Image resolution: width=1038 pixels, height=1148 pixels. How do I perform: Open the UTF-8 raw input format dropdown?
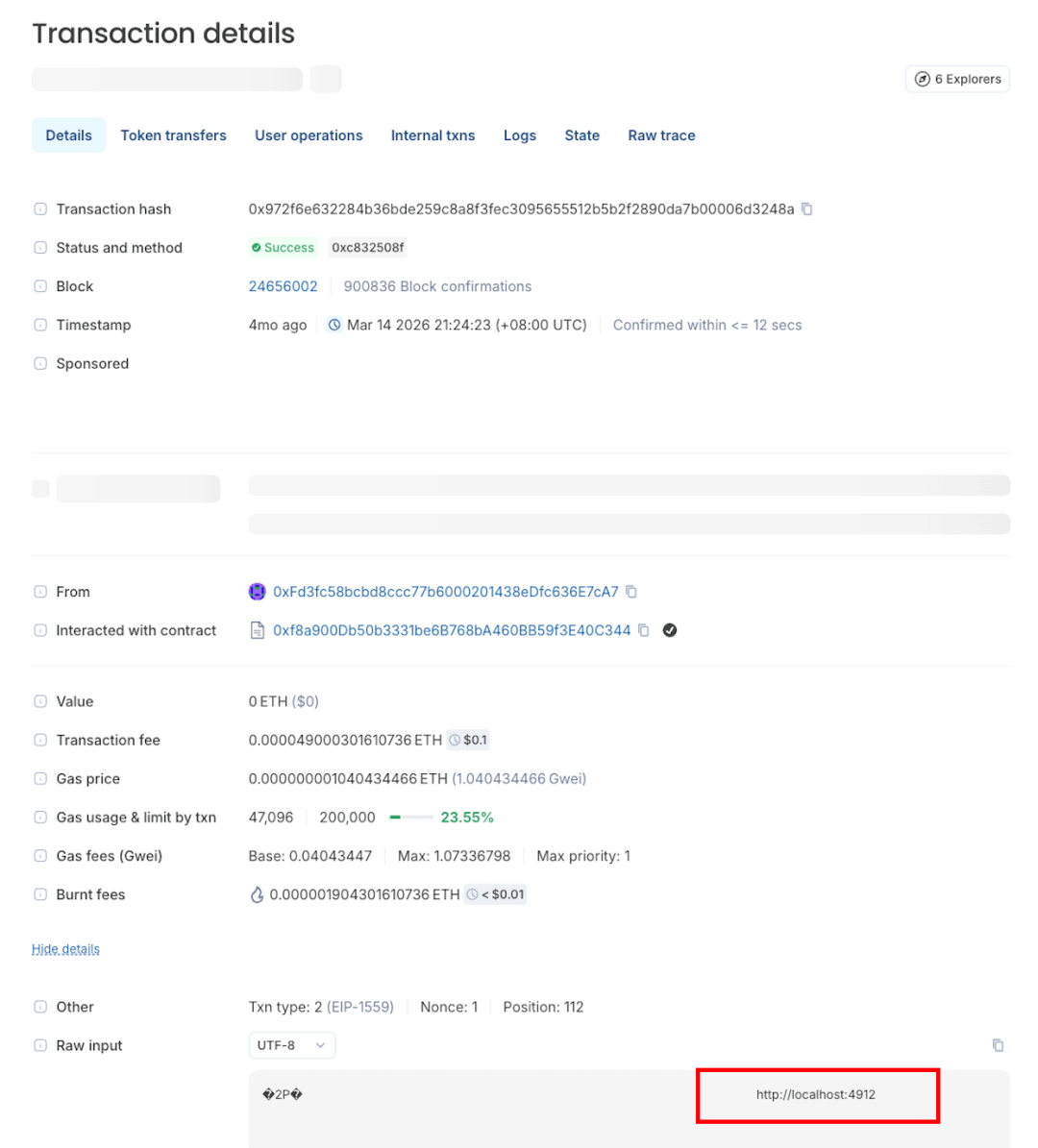coord(291,1045)
